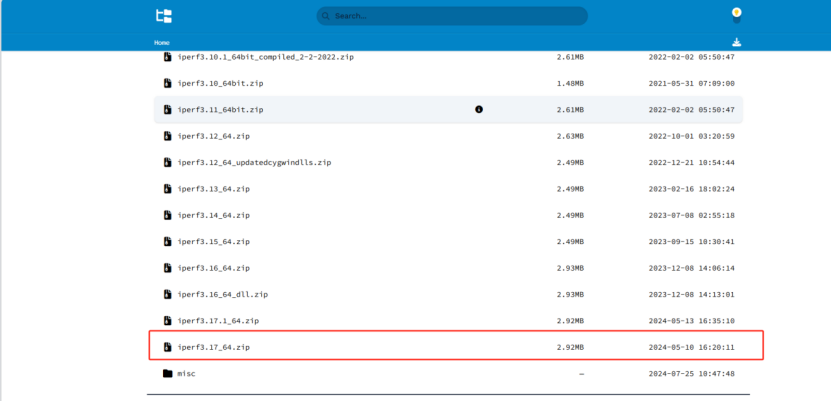The height and width of the screenshot is (401, 831).
Task: Click date 2023-09-15 10:30:41
Action: coord(692,242)
